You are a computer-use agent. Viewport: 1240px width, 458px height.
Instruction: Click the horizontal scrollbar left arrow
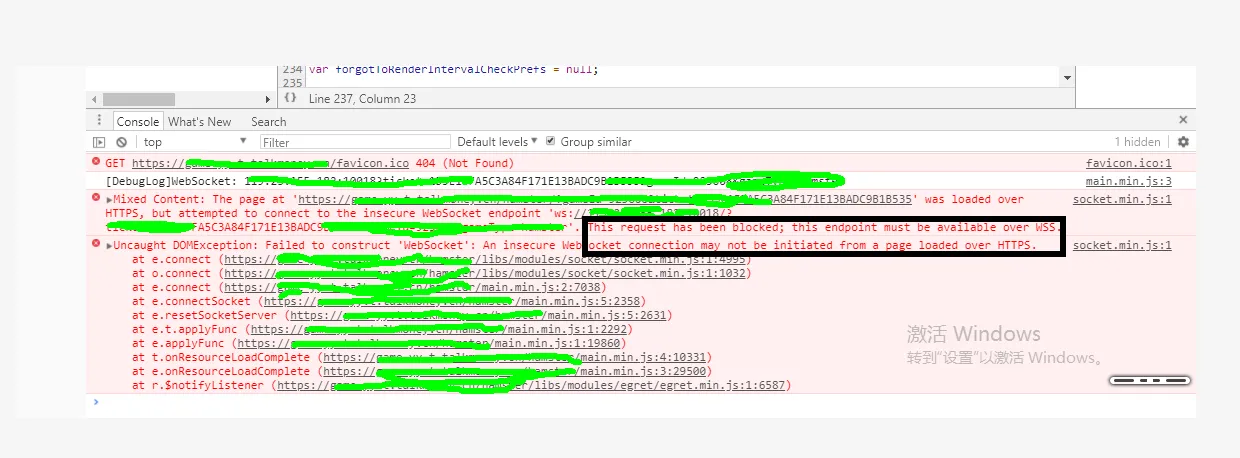[94, 99]
